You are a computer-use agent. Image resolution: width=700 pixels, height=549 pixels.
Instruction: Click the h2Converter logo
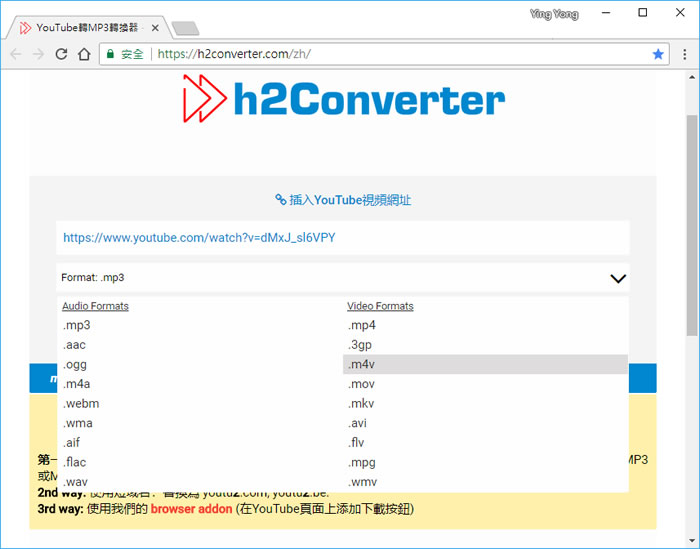[x=344, y=99]
